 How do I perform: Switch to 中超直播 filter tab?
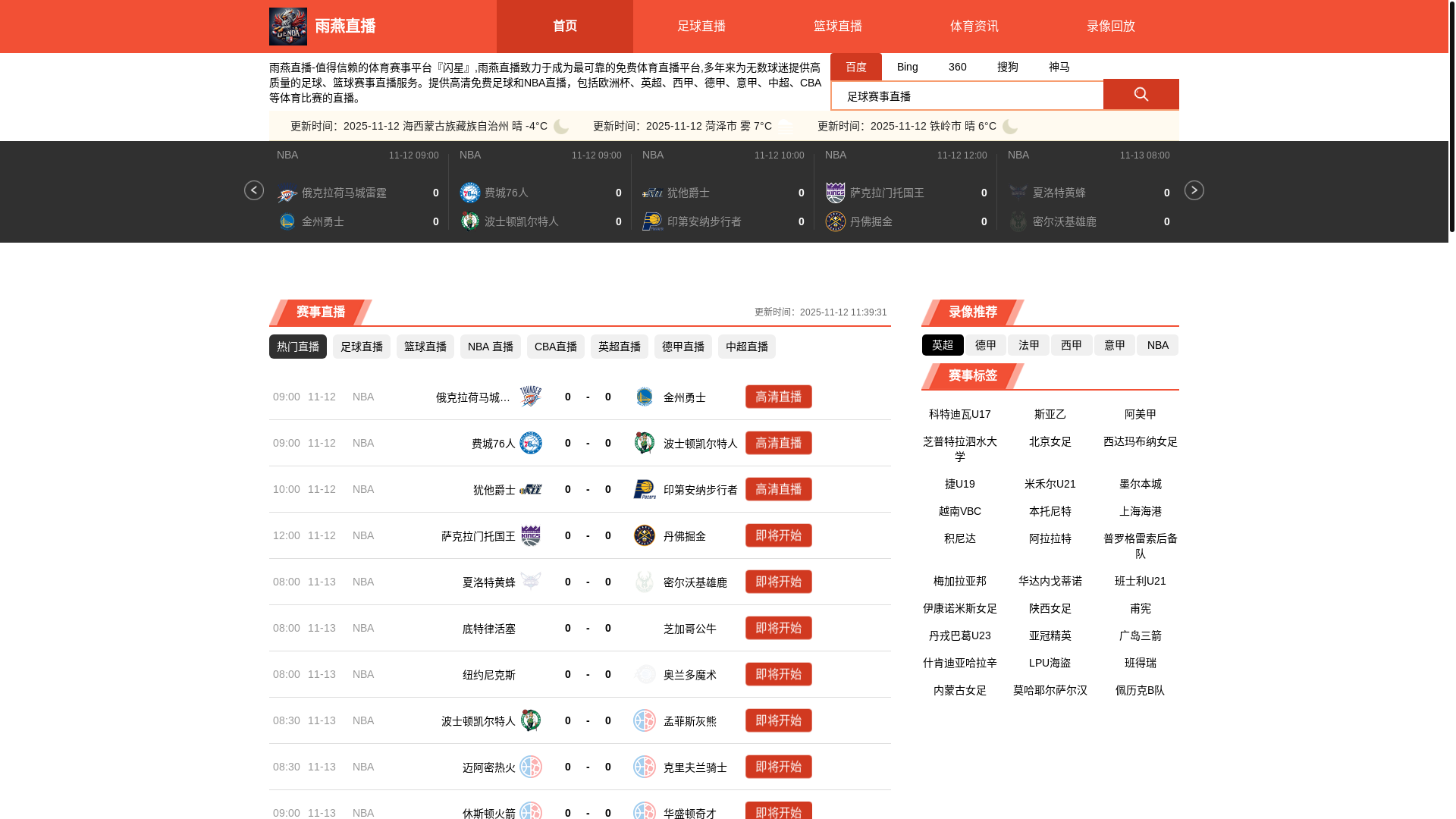(747, 347)
